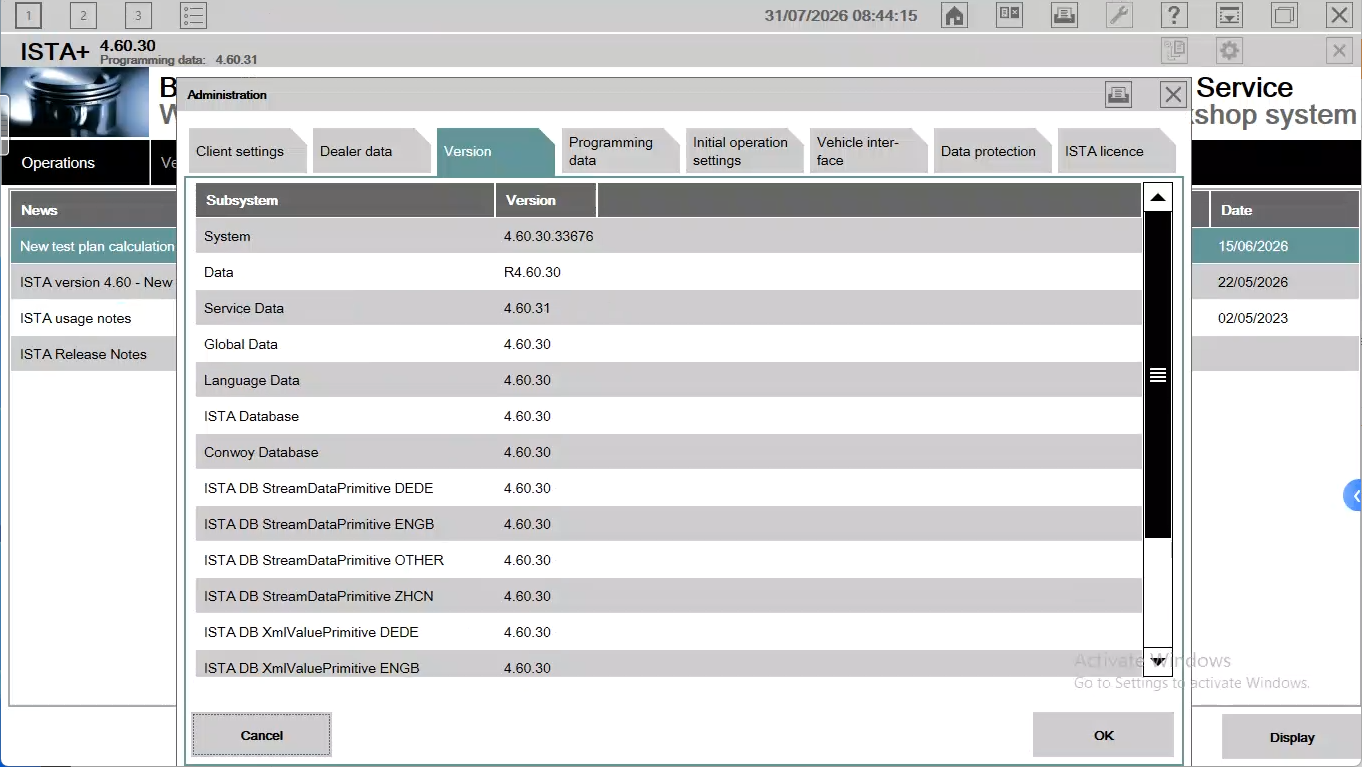Image resolution: width=1362 pixels, height=767 pixels.
Task: Select ISTA DB StreamDataPrimitive OTHER row
Action: point(669,560)
